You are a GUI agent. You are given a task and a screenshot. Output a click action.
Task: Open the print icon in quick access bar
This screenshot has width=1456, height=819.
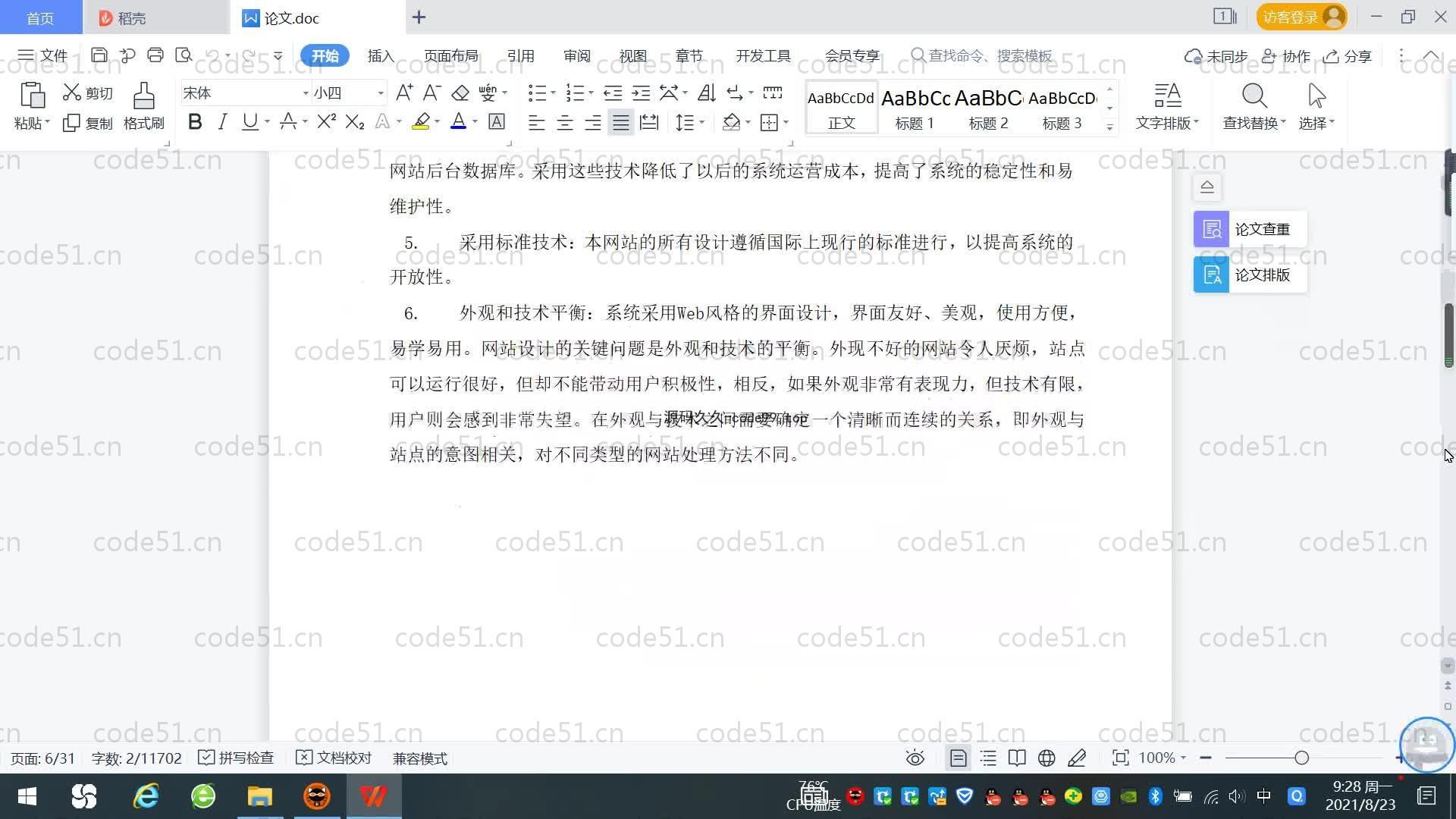pyautogui.click(x=155, y=55)
